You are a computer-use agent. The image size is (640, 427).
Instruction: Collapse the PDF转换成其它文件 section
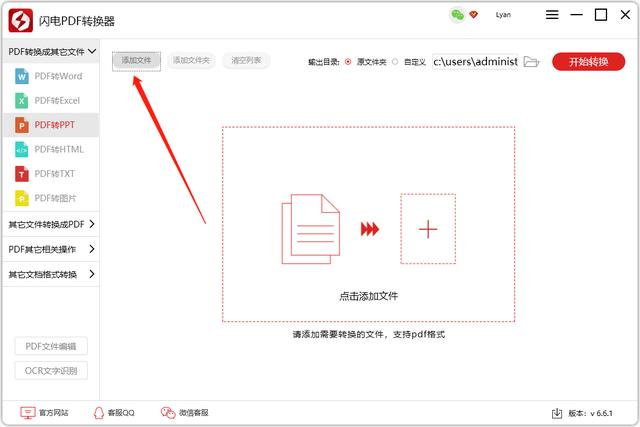coord(51,51)
